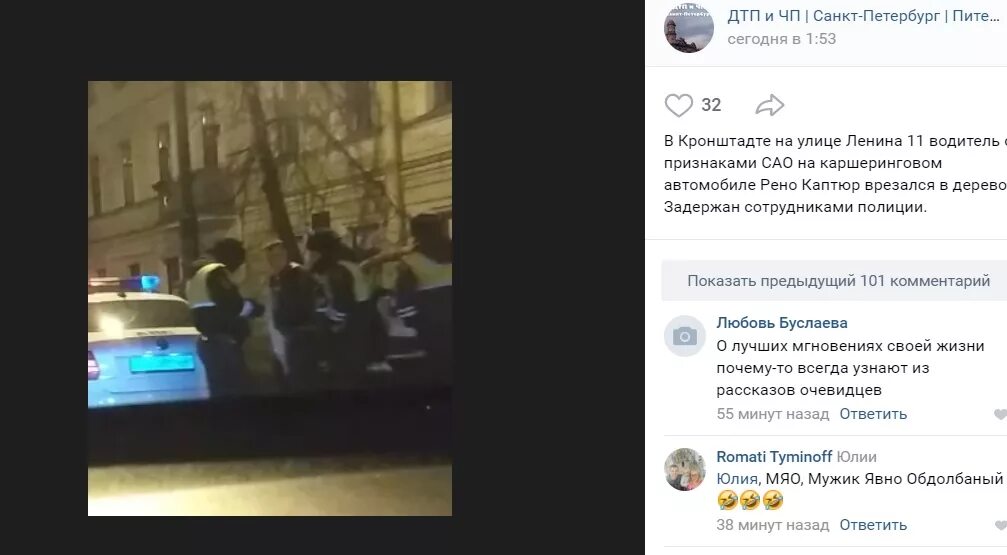This screenshot has height=555, width=1007.
Task: Open Romati Tyminoff's profile name
Action: click(774, 457)
